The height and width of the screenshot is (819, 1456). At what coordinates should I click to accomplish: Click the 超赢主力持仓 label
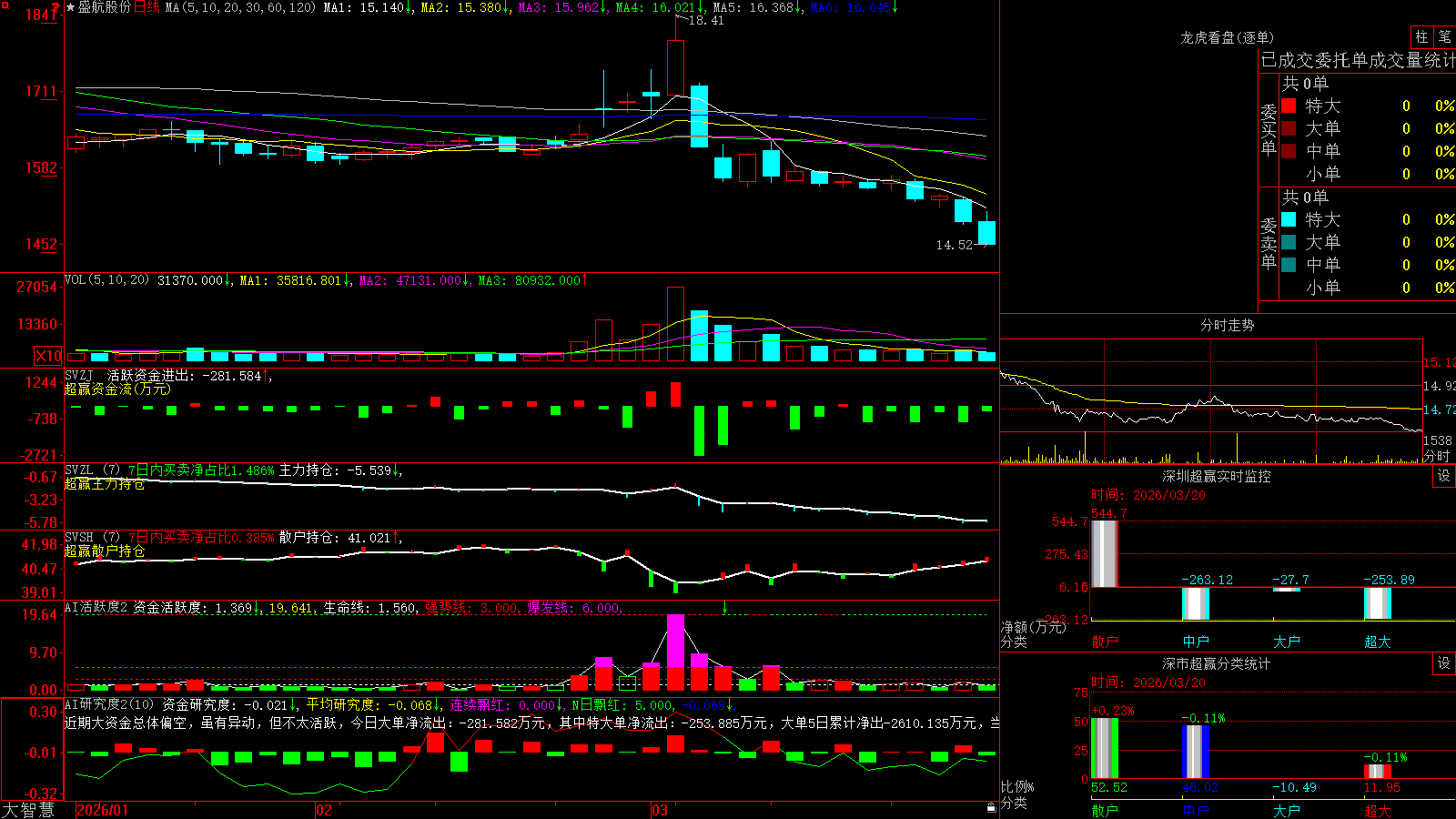coord(105,484)
